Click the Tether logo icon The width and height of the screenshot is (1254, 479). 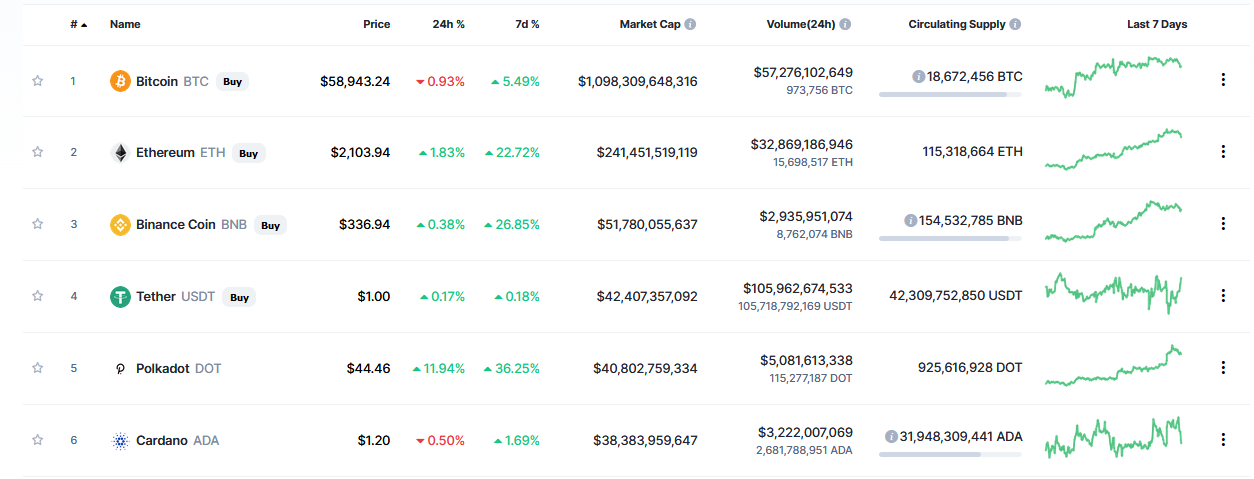pos(120,297)
